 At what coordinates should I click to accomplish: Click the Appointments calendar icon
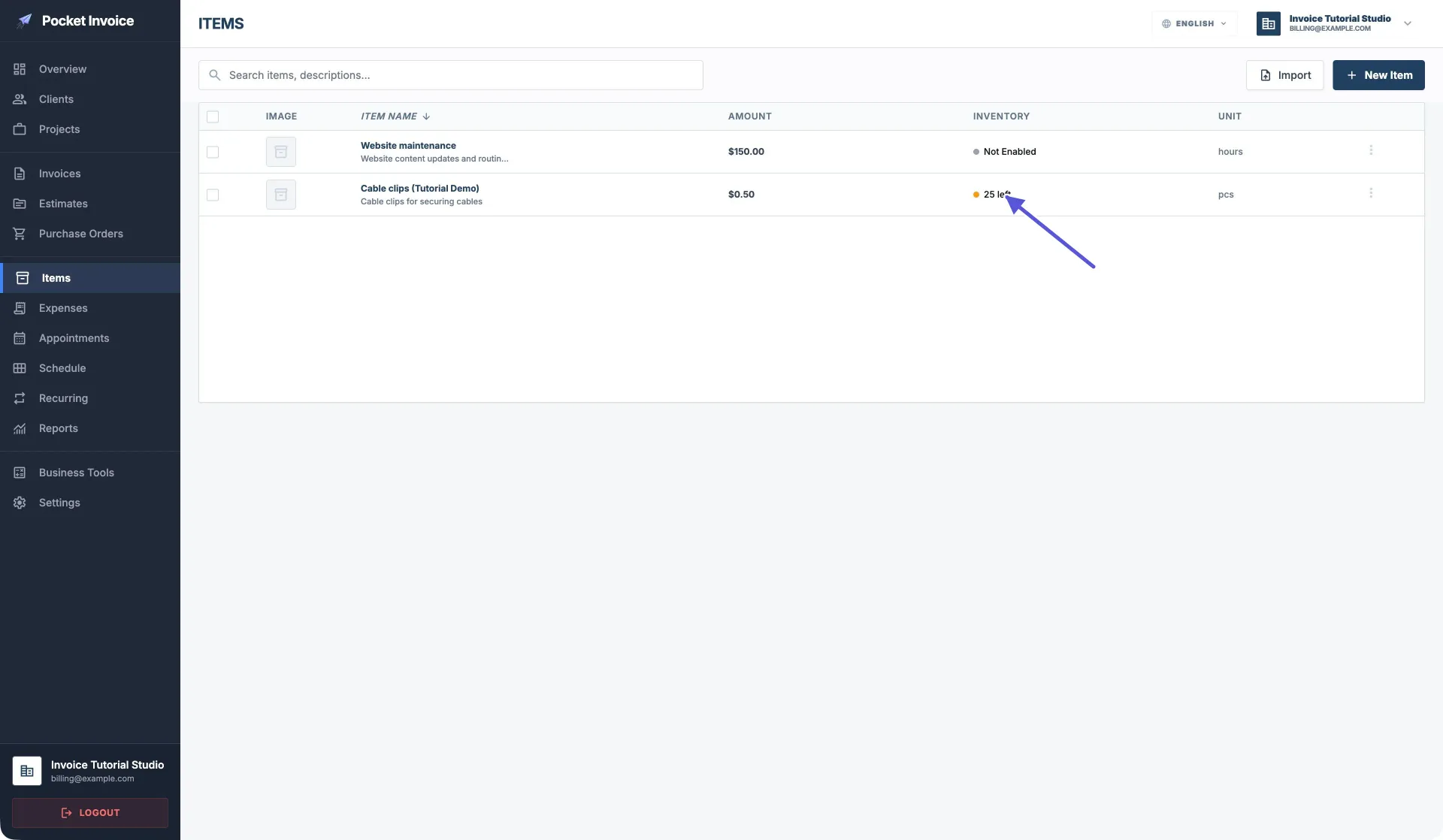tap(20, 338)
